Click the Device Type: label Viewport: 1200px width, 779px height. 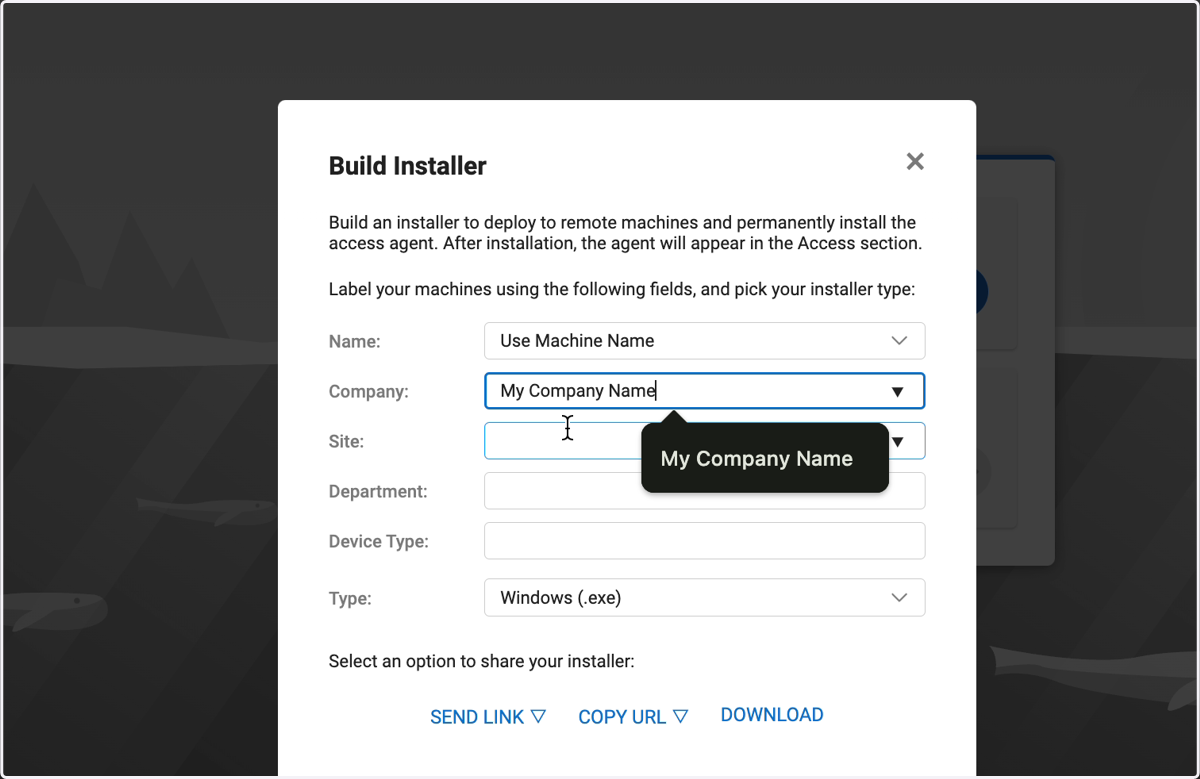[x=378, y=542]
